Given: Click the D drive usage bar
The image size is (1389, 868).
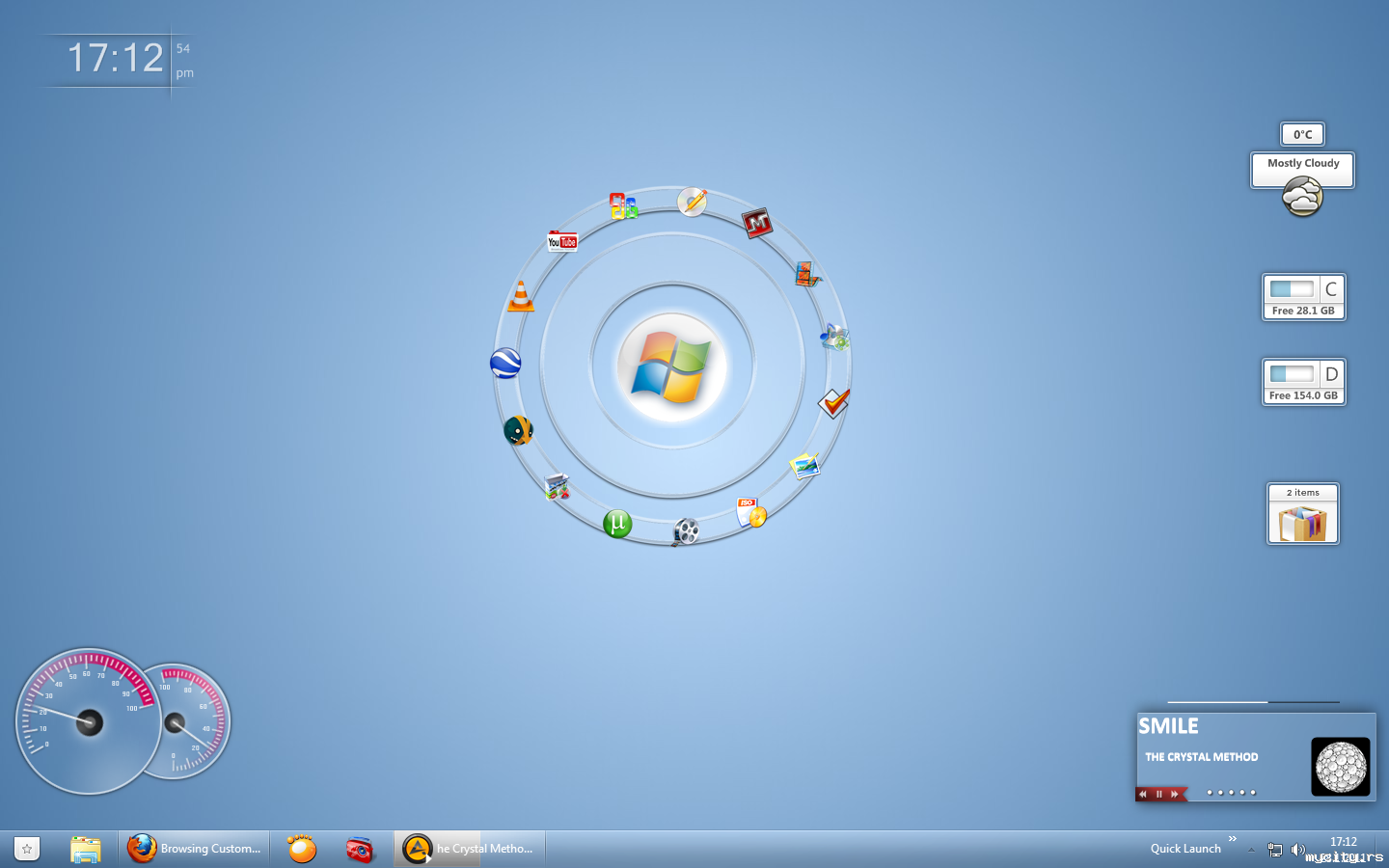Looking at the screenshot, I should (1292, 373).
